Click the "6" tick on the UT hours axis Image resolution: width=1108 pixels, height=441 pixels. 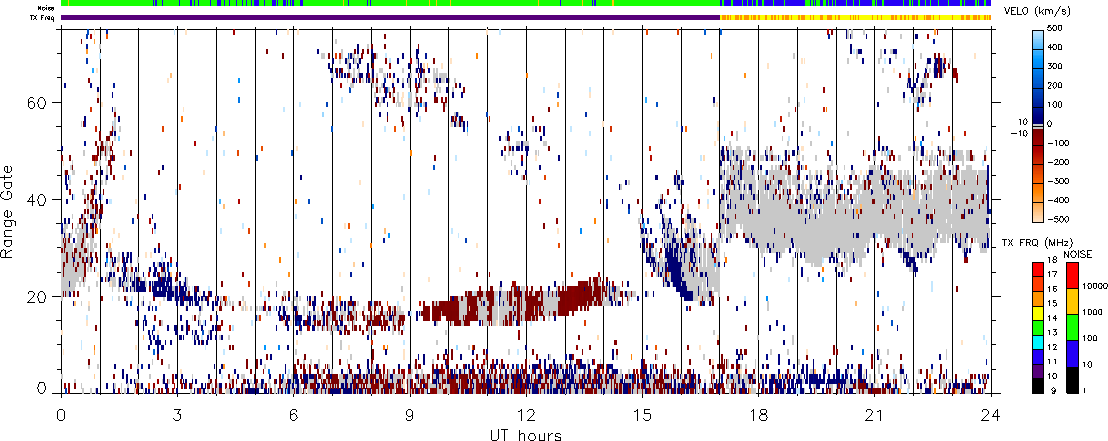(x=293, y=416)
